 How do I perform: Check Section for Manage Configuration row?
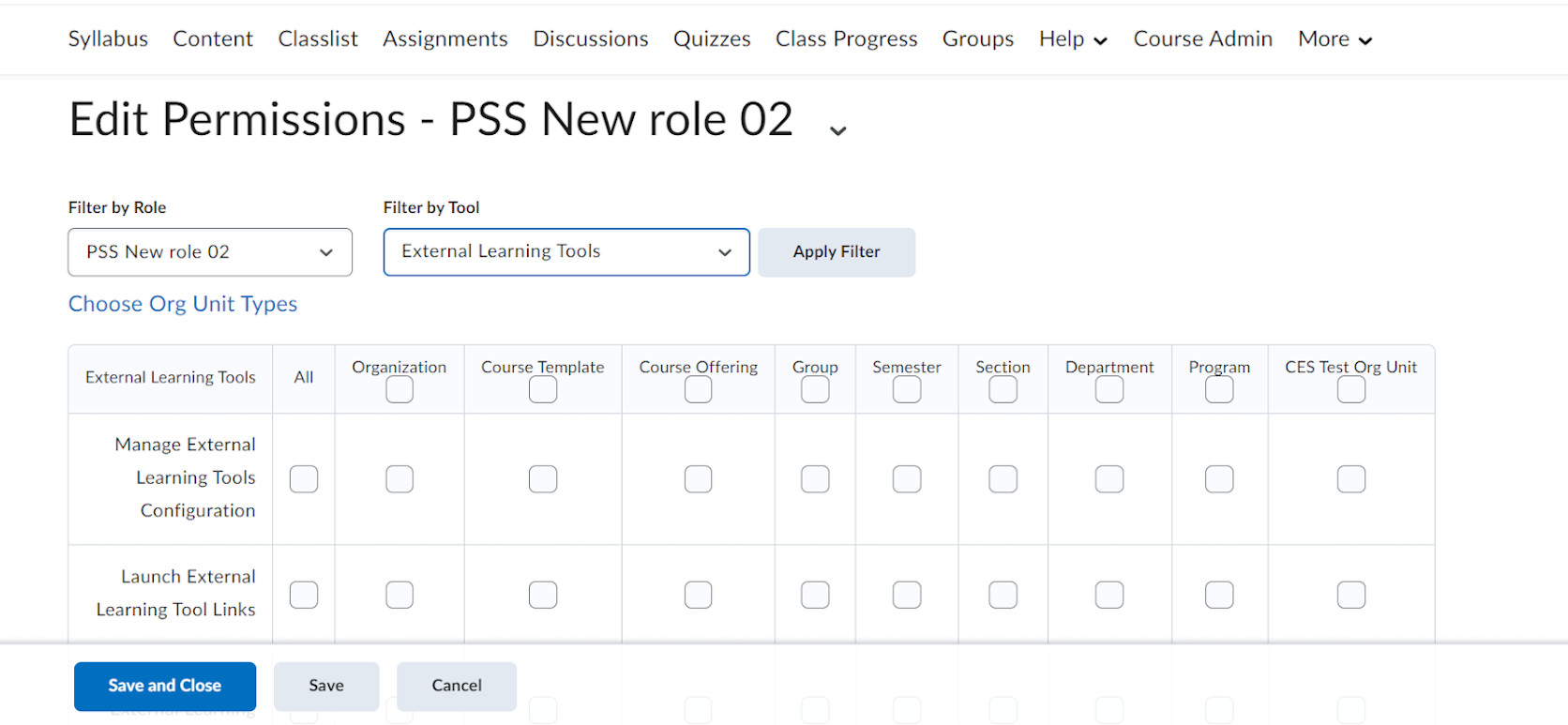tap(1003, 479)
